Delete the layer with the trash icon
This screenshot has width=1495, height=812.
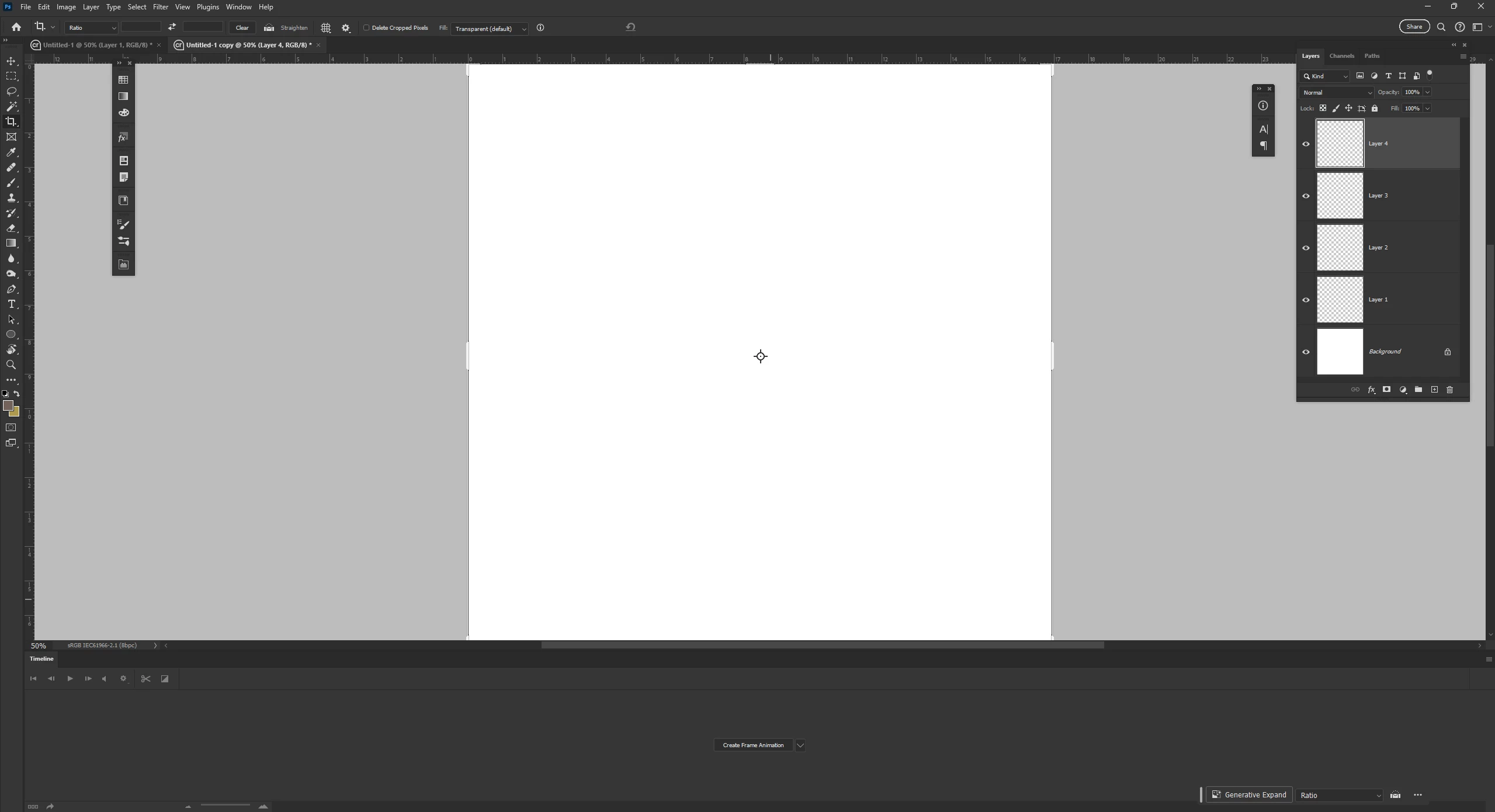tap(1449, 390)
